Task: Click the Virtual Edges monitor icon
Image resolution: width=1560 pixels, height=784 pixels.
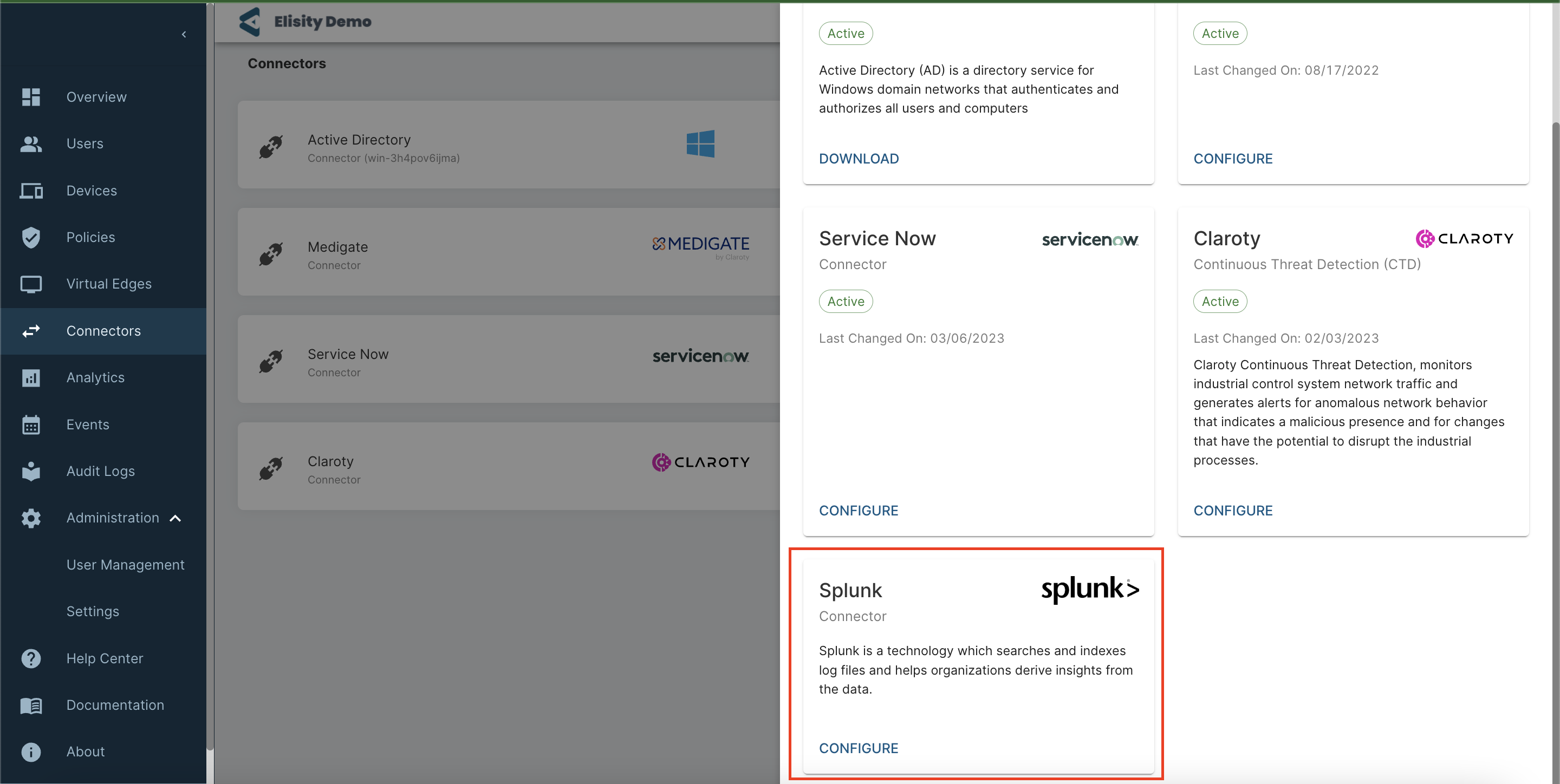Action: (31, 284)
